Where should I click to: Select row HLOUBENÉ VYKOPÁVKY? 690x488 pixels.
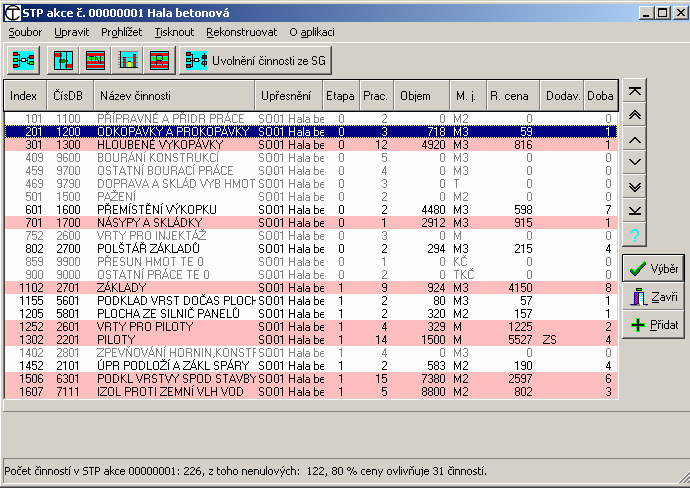point(311,145)
